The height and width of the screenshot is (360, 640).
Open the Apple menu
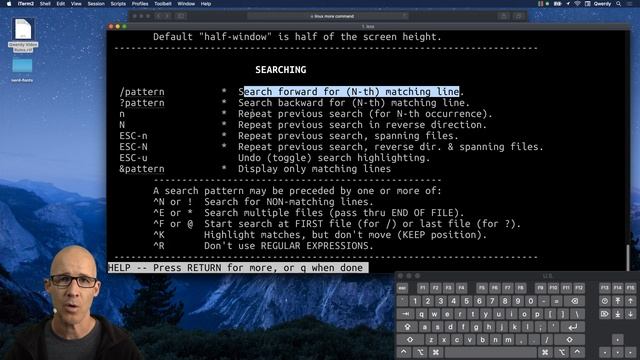point(9,4)
